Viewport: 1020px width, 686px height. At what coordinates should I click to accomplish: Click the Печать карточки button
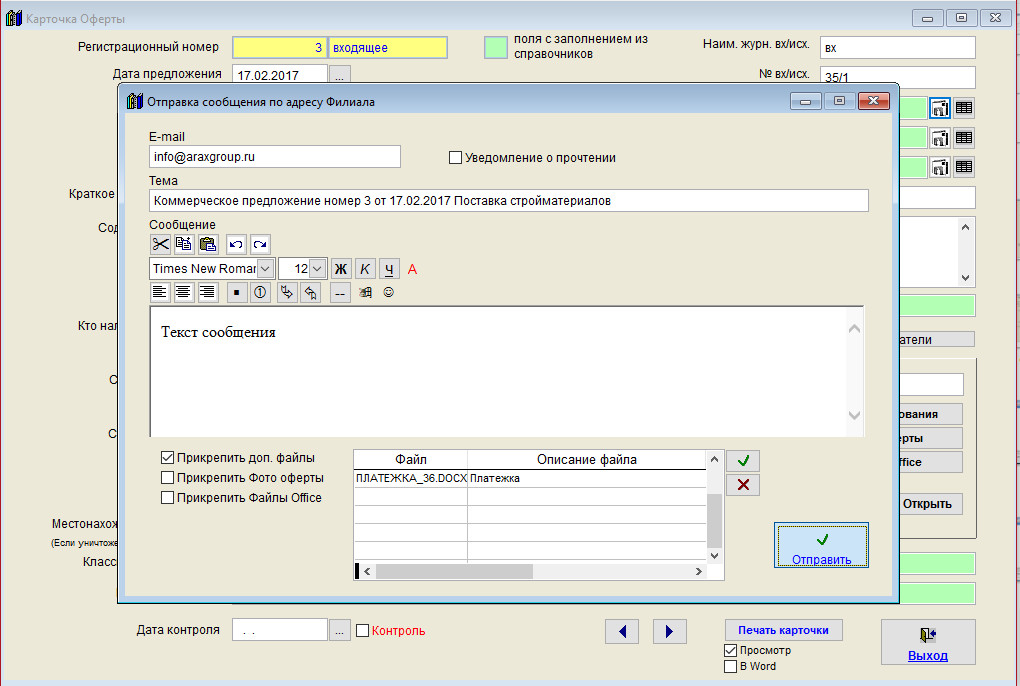coord(783,630)
